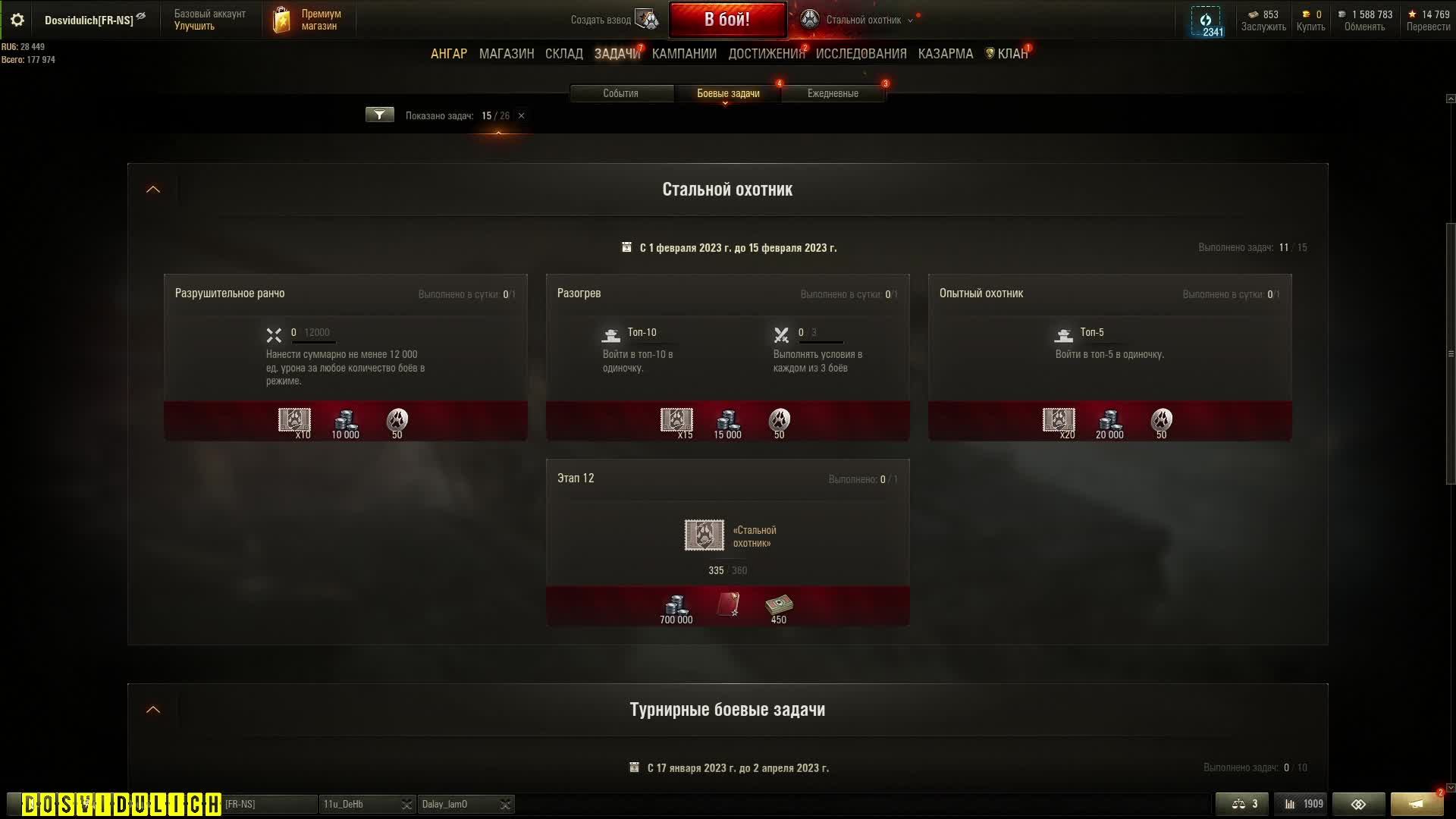Click the Stage 12 Steel Hunter stamp icon
Image resolution: width=1456 pixels, height=819 pixels.
pos(704,535)
